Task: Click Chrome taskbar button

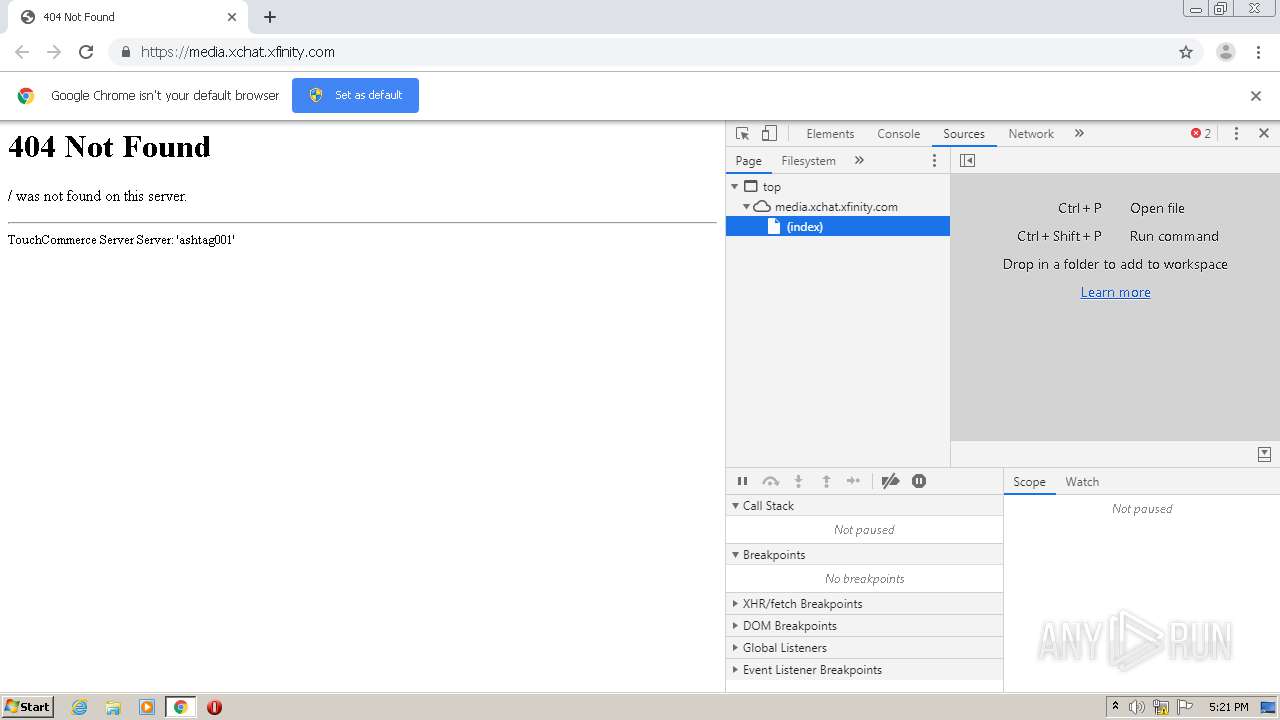Action: 180,707
